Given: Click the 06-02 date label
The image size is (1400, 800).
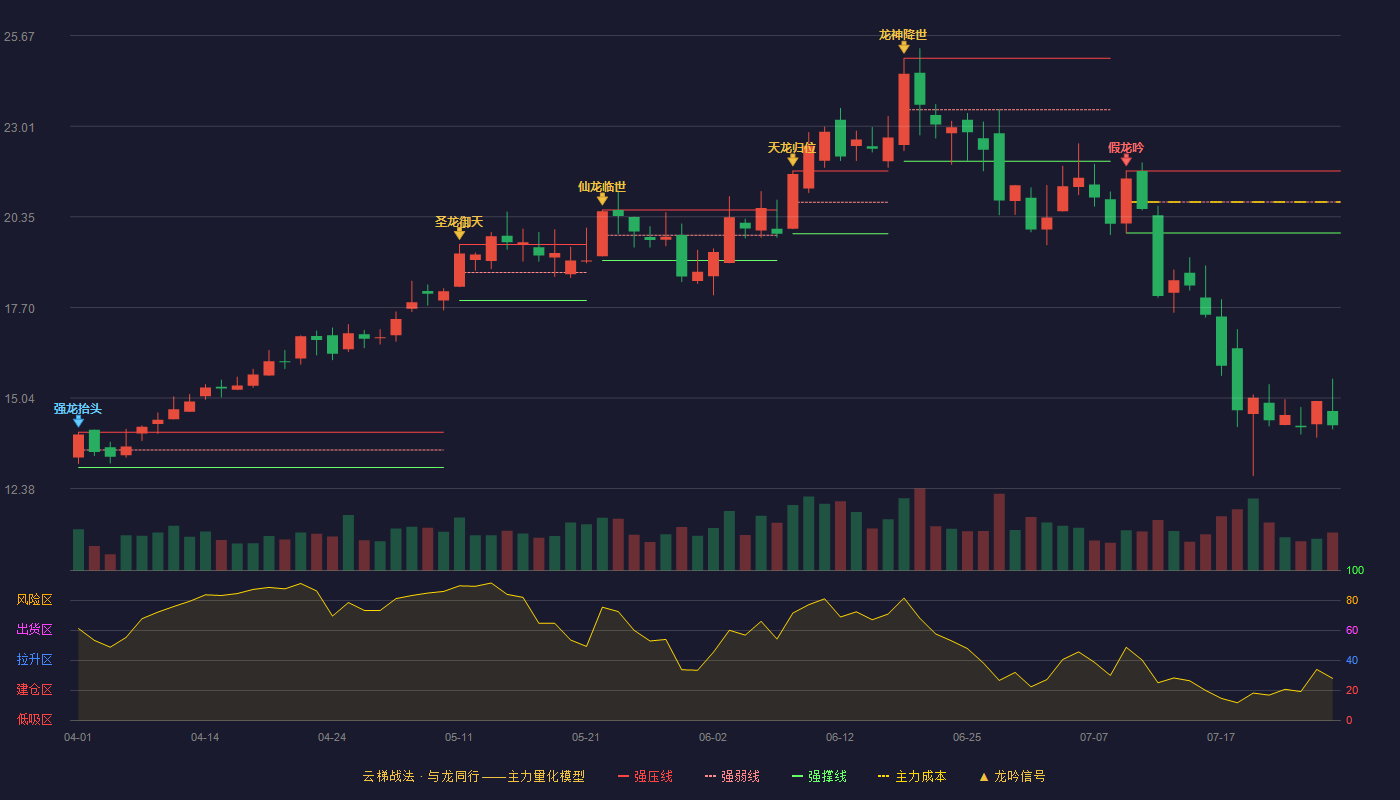Looking at the screenshot, I should coord(713,737).
